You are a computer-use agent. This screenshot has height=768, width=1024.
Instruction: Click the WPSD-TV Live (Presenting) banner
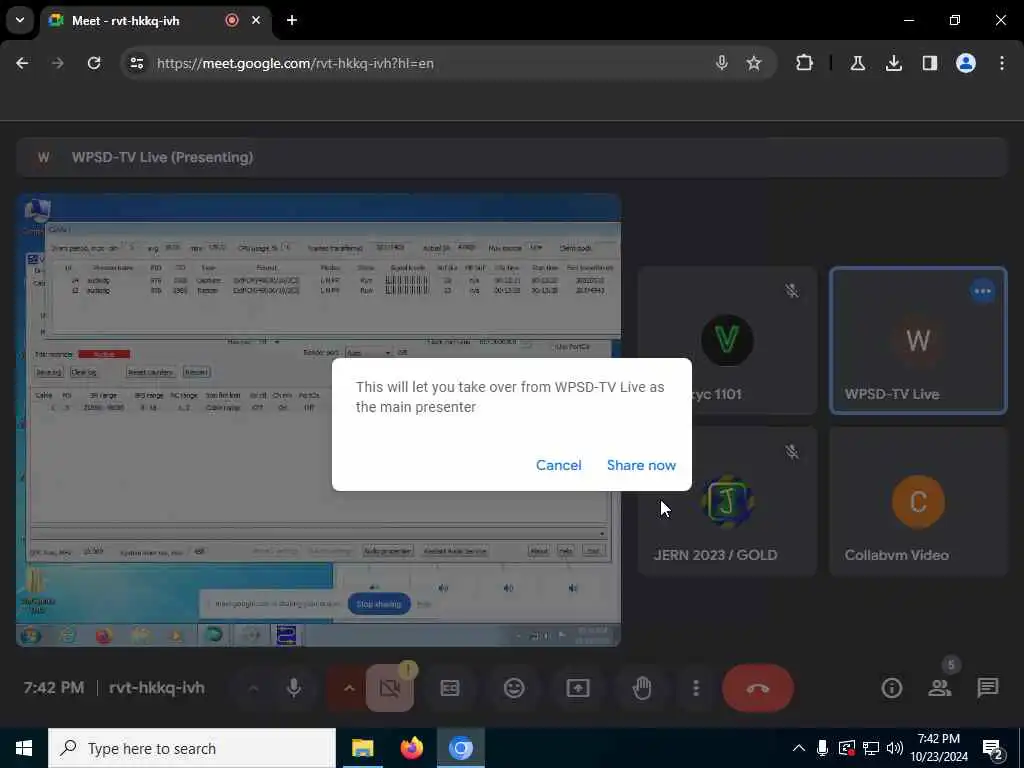(512, 157)
